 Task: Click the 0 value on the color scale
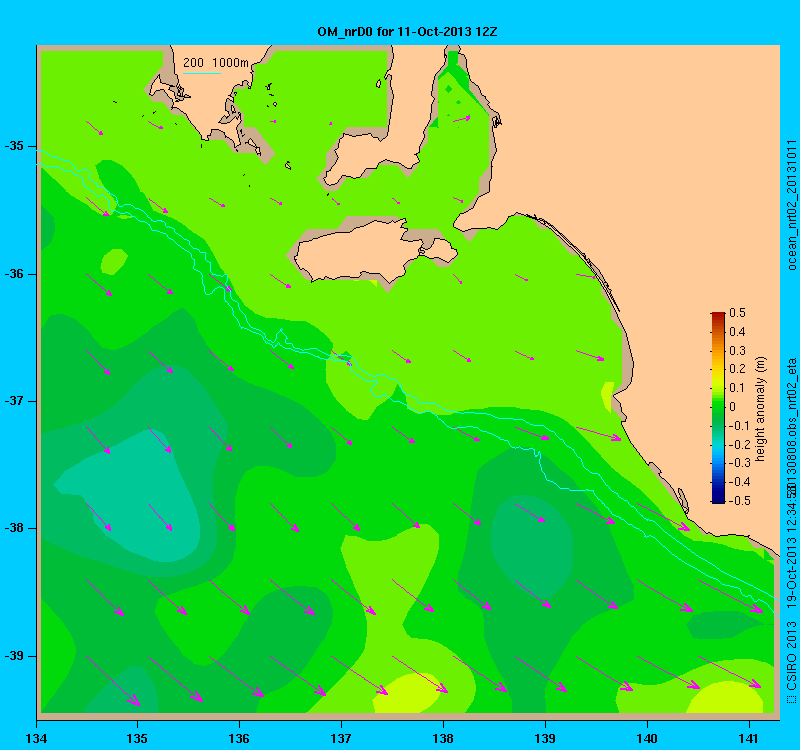point(733,407)
